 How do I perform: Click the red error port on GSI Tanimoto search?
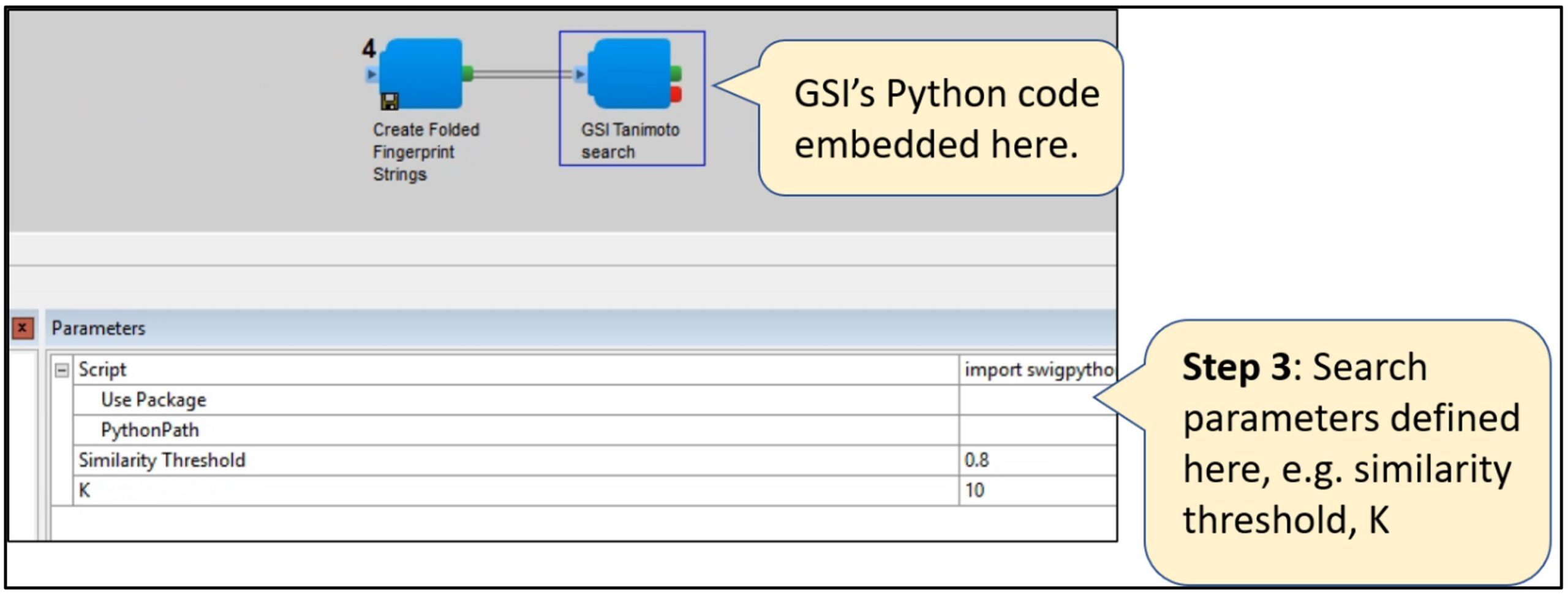pos(677,95)
